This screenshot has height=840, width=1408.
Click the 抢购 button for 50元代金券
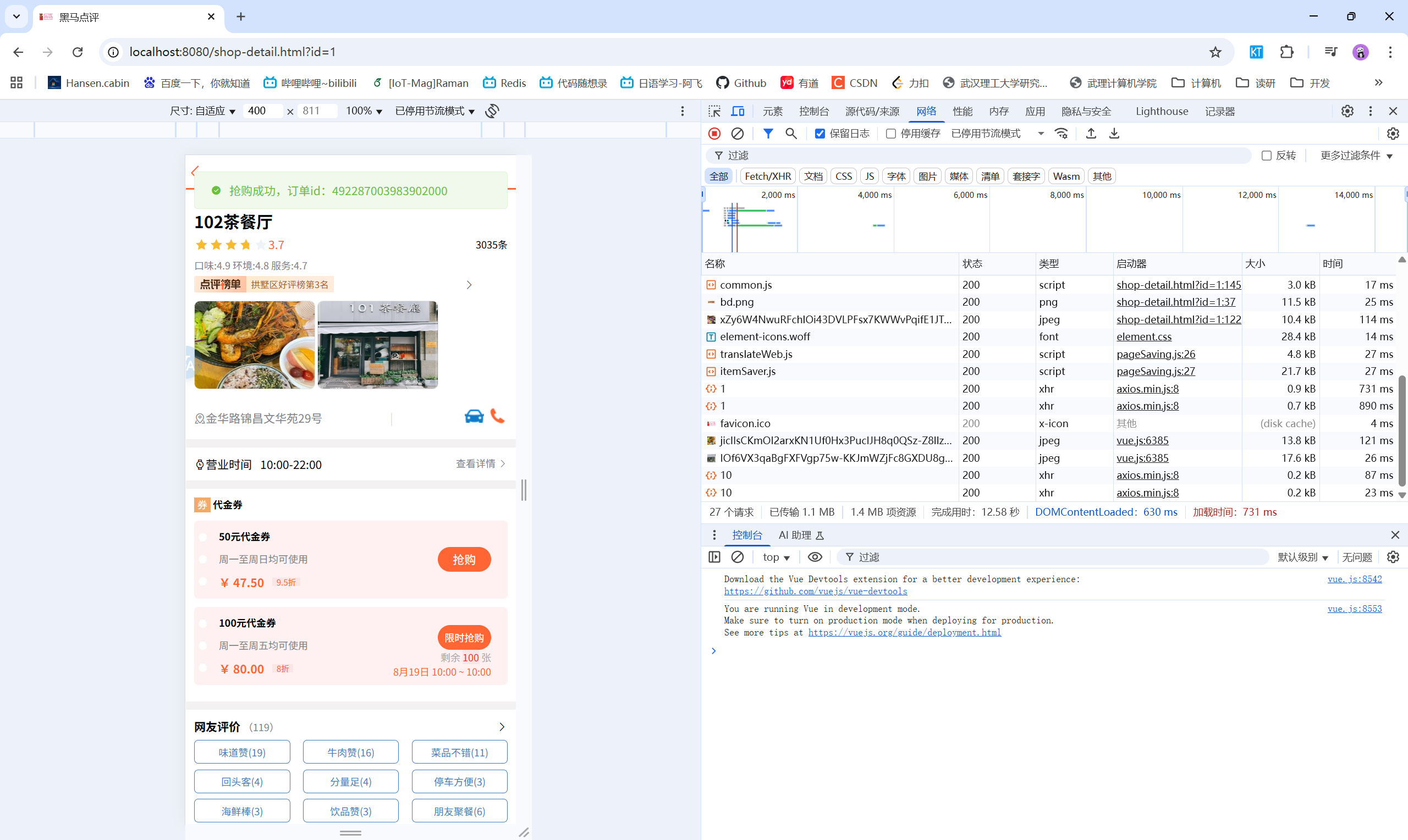point(464,559)
